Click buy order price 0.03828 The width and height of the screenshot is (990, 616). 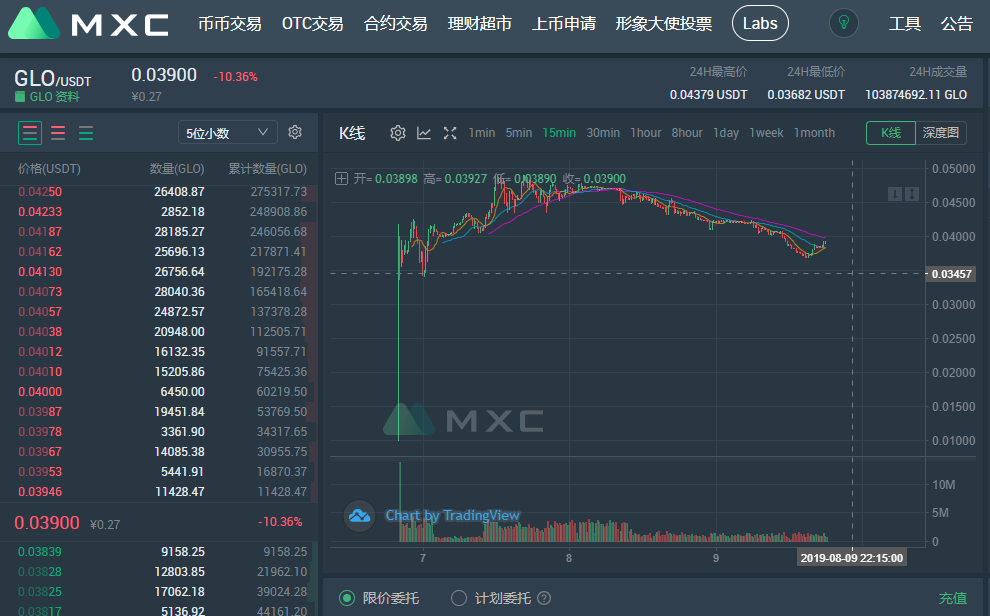point(40,572)
